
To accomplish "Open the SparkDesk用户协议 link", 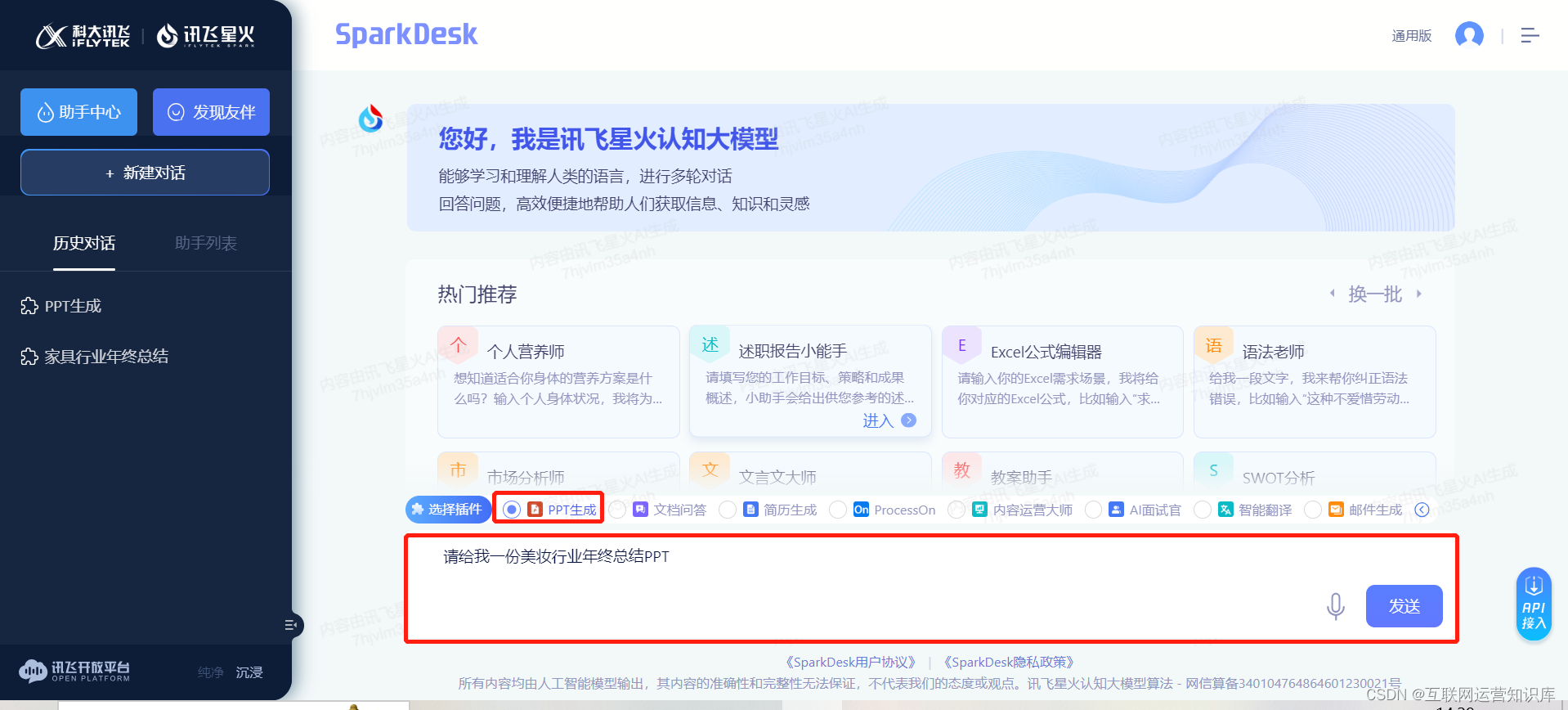I will (x=850, y=663).
